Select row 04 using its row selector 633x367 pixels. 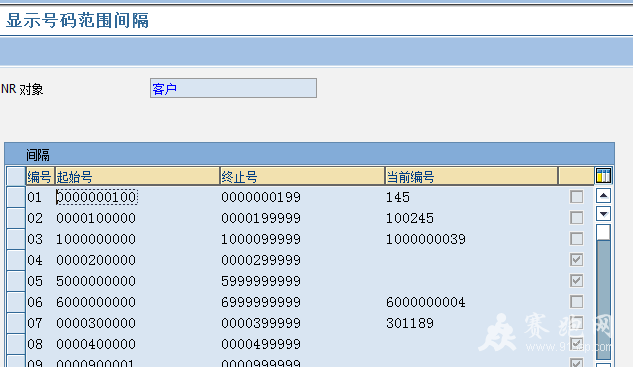16,260
